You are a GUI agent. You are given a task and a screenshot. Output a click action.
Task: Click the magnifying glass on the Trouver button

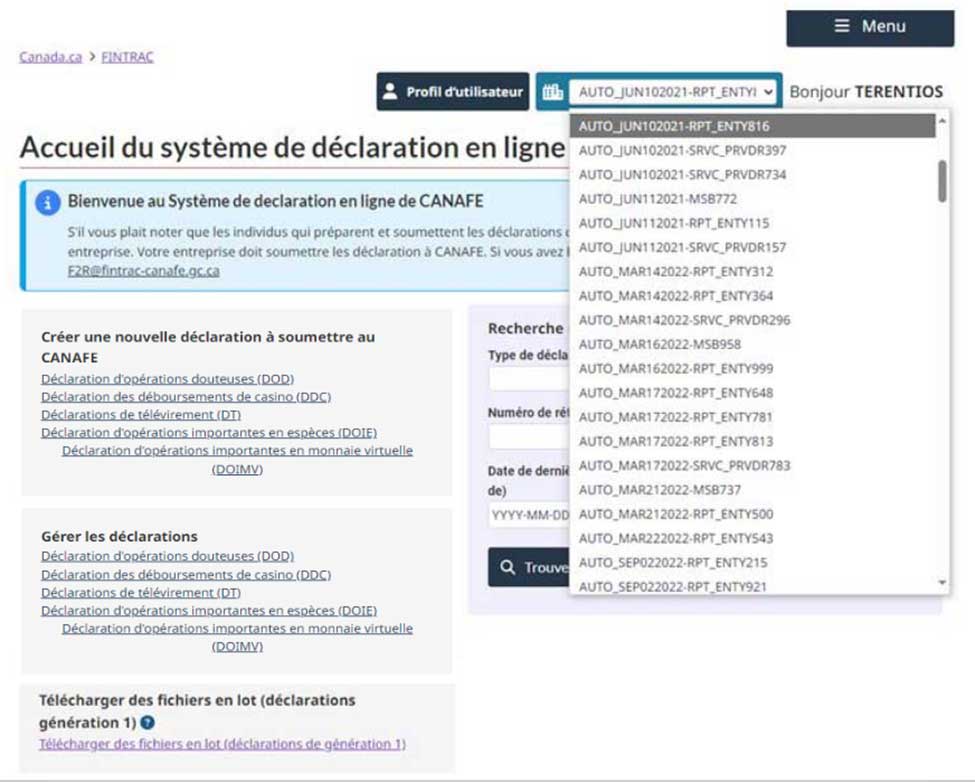508,566
